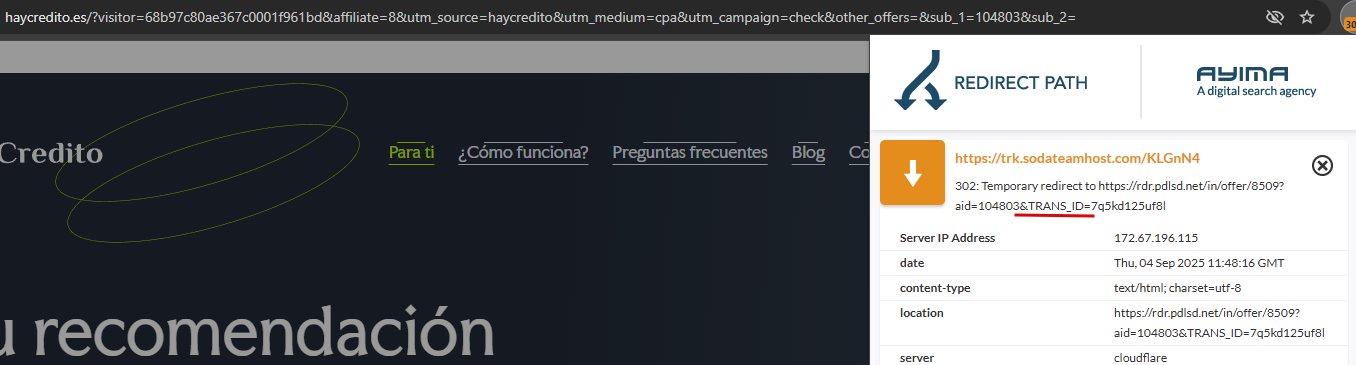This screenshot has width=1356, height=365.
Task: Click the crossed-out eye tracking protection icon
Action: [x=1274, y=17]
